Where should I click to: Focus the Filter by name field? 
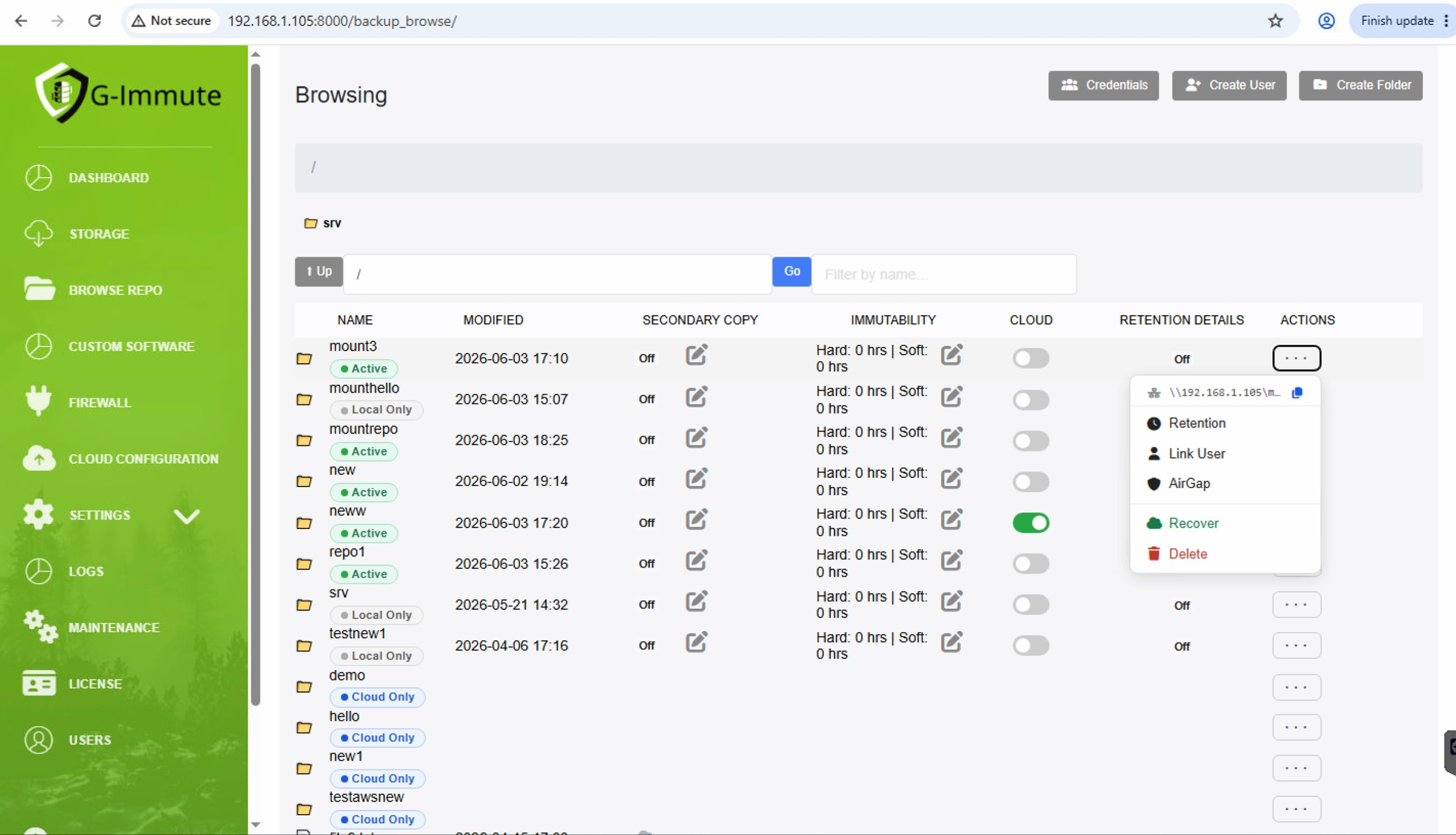[944, 274]
